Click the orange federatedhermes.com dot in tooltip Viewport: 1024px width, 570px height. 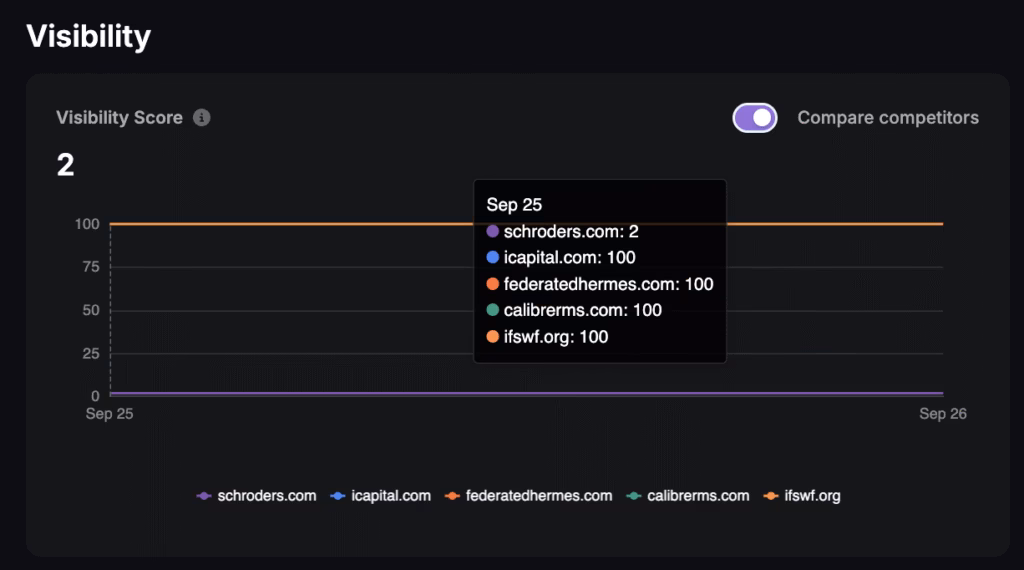(x=492, y=284)
